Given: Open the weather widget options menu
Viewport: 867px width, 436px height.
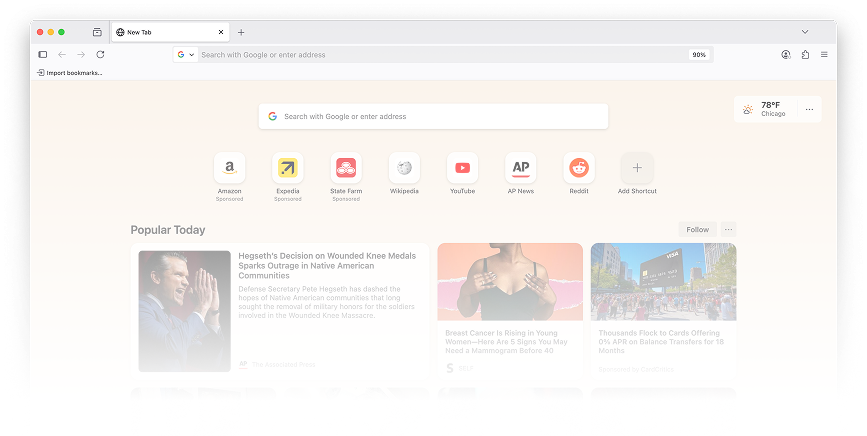Looking at the screenshot, I should click(809, 109).
